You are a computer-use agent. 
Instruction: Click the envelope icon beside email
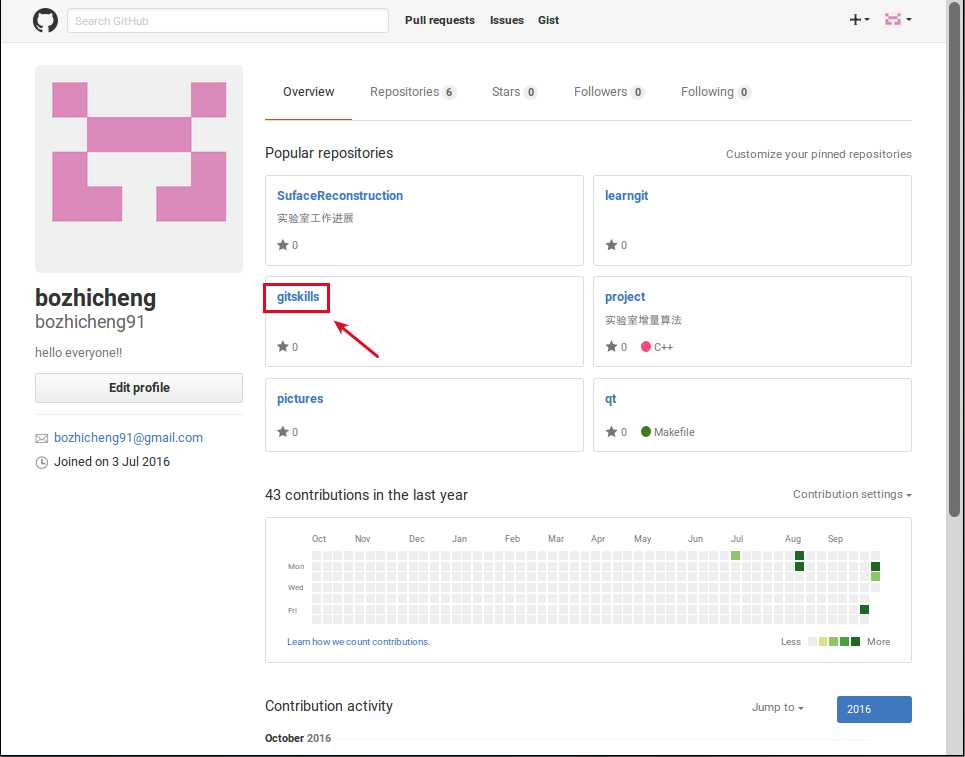41,438
